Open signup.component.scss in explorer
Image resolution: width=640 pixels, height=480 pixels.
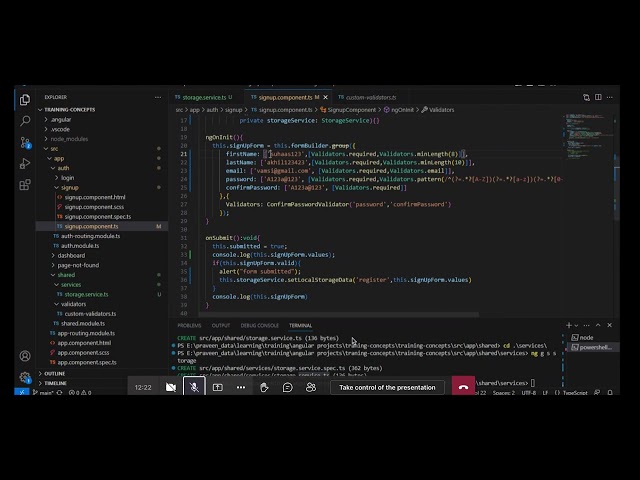click(94, 207)
